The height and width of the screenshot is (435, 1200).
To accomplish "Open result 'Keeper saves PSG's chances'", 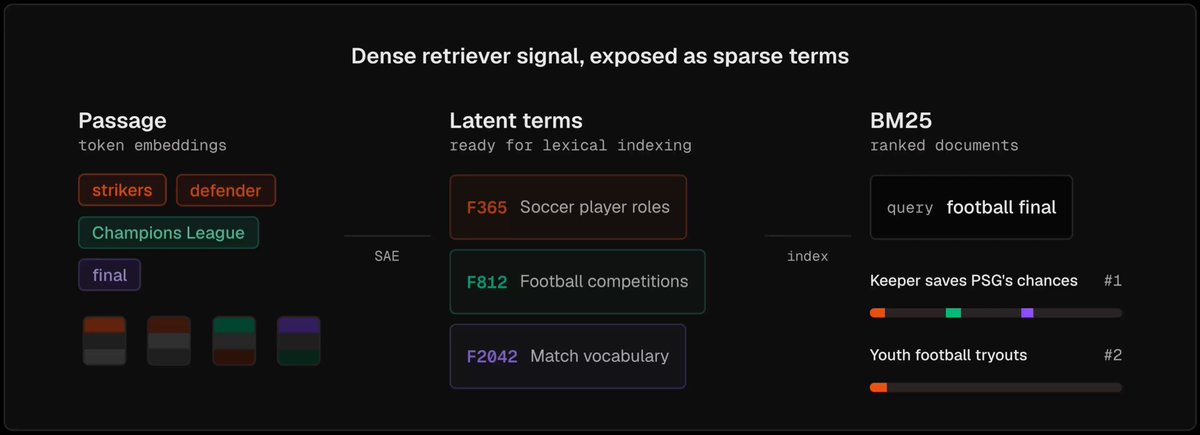I will coord(974,281).
